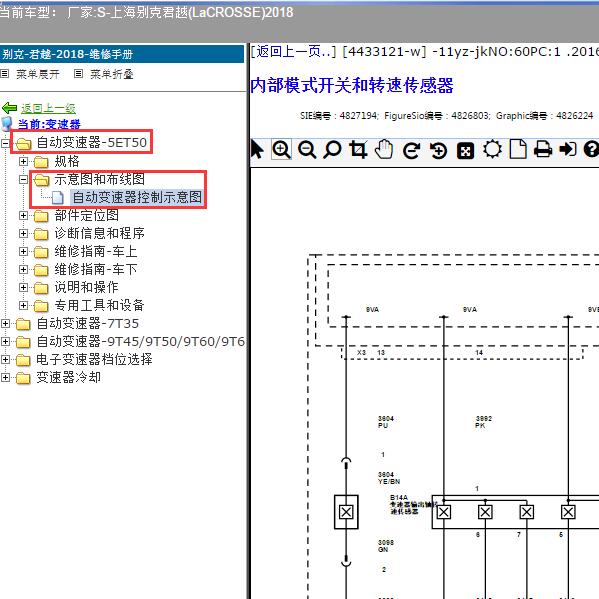Screen dimensions: 599x599
Task: Click folder icon beside 变速器冷却
Action: [23, 378]
